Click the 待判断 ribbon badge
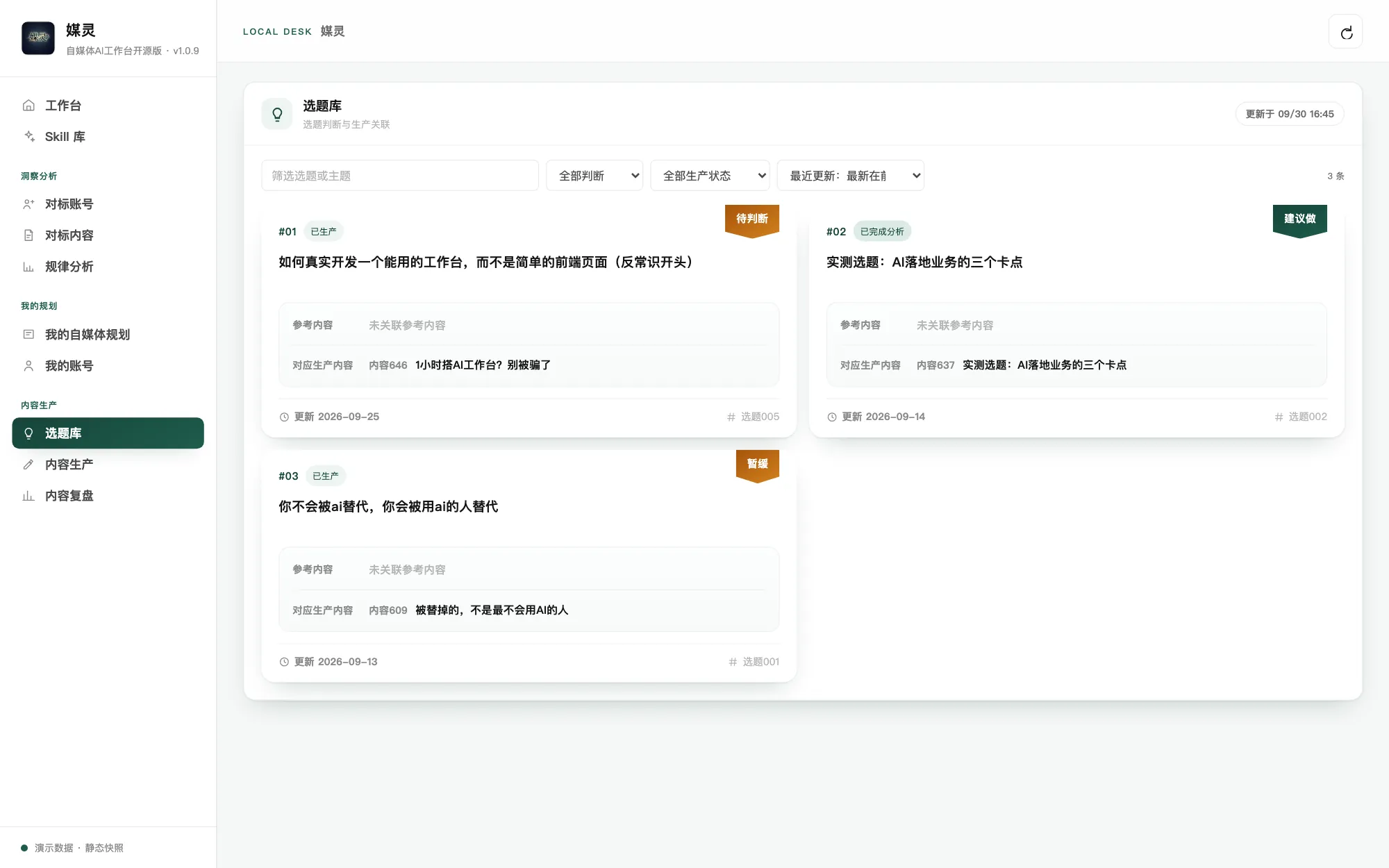 pos(752,220)
